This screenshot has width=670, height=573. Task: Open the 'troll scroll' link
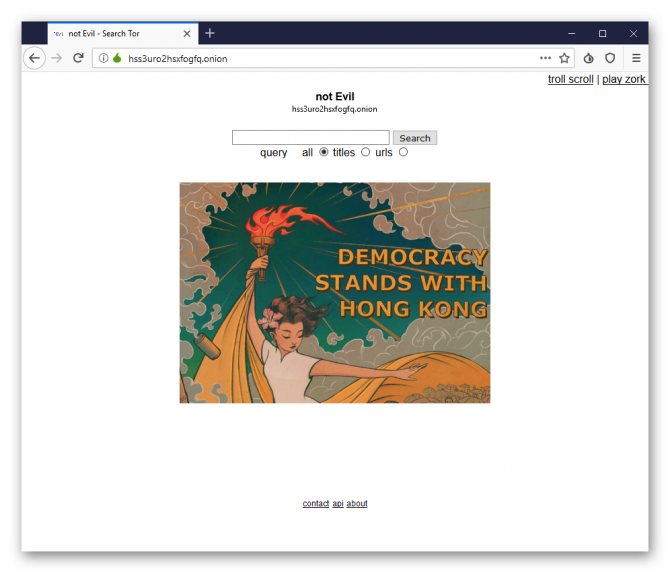click(570, 79)
